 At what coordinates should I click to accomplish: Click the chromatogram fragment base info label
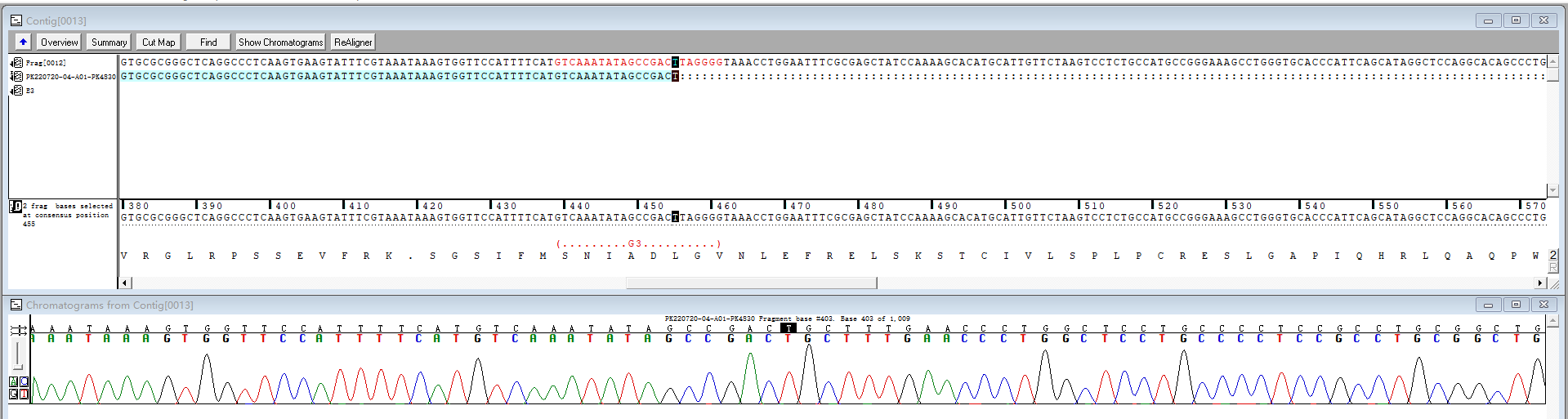tap(788, 319)
